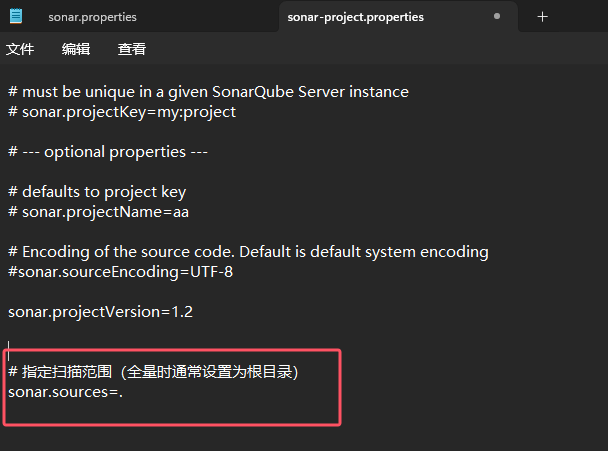Place cursor in sonar.sources=. line
608x451 pixels.
(x=66, y=392)
